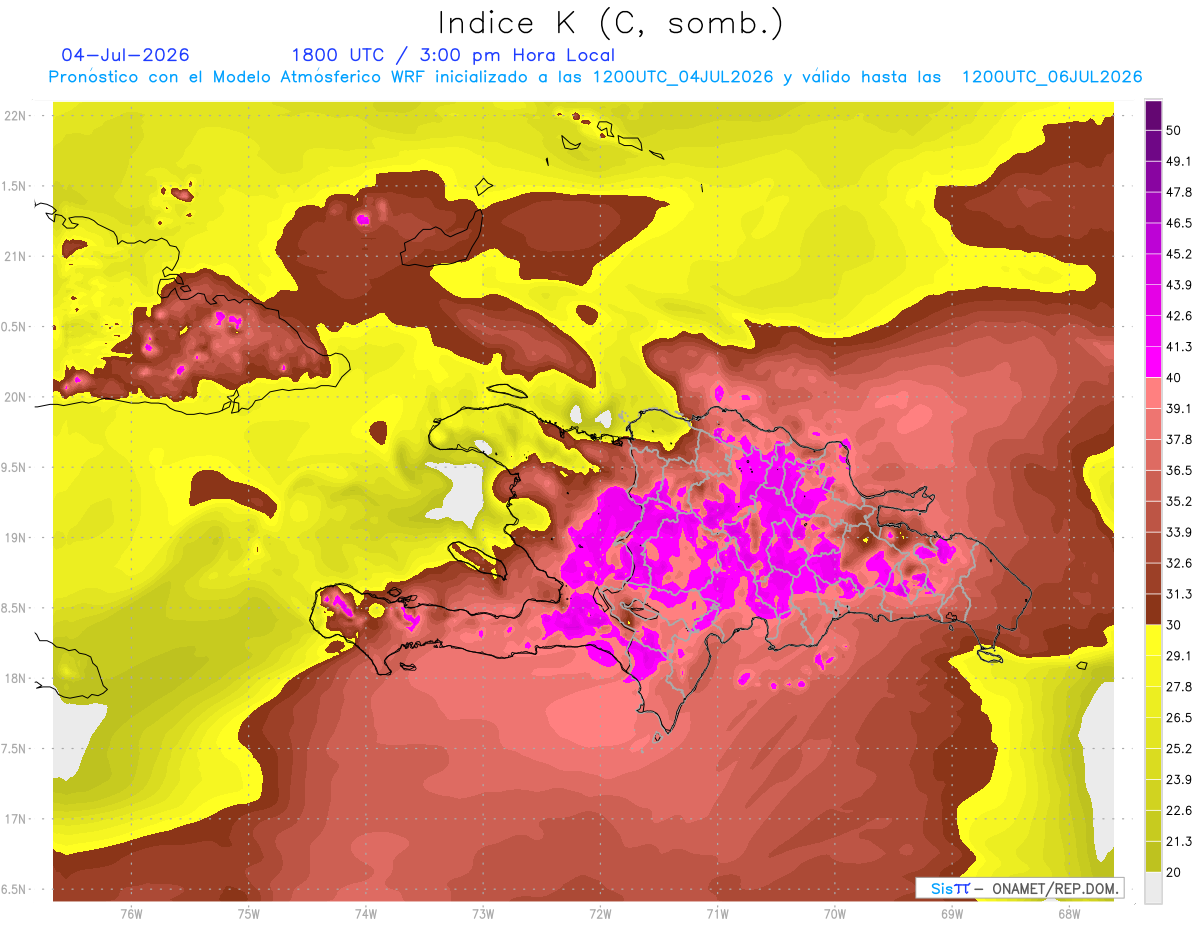
Task: Click the magenta colorbar segment between 40 and 41.3
Action: click(1153, 360)
